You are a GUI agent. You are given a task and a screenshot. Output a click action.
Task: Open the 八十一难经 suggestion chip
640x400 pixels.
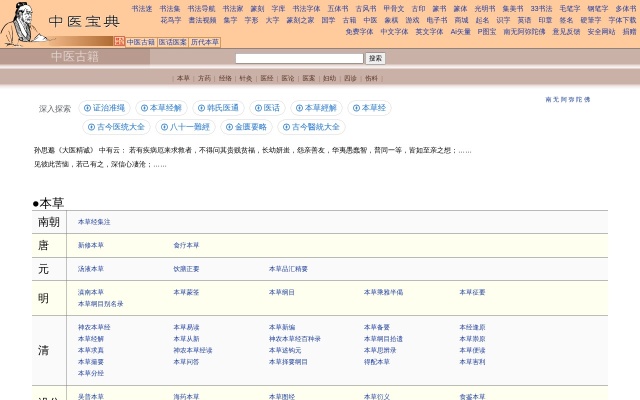(185, 127)
